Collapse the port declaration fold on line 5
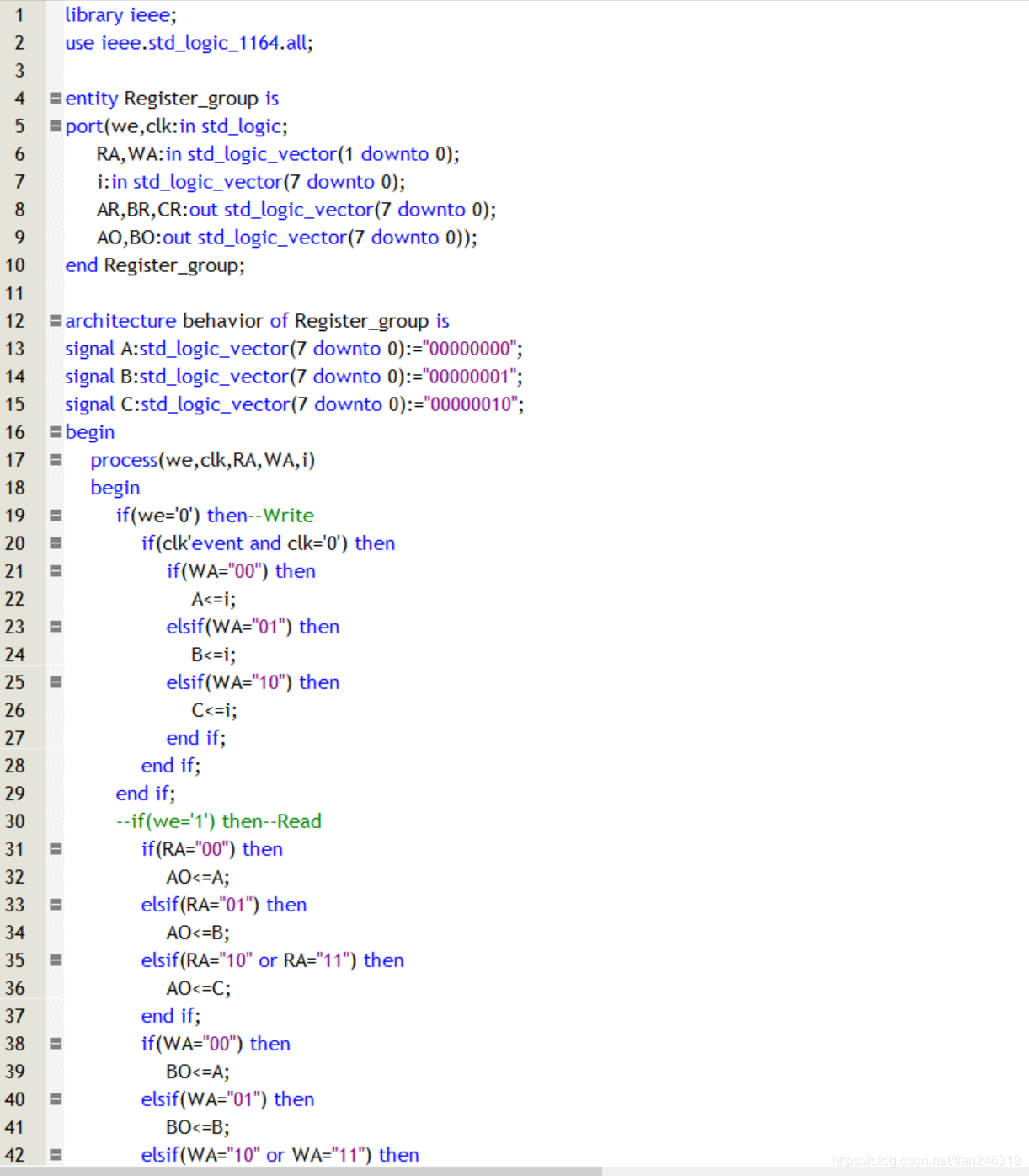Viewport: 1029px width, 1176px height. pos(56,126)
